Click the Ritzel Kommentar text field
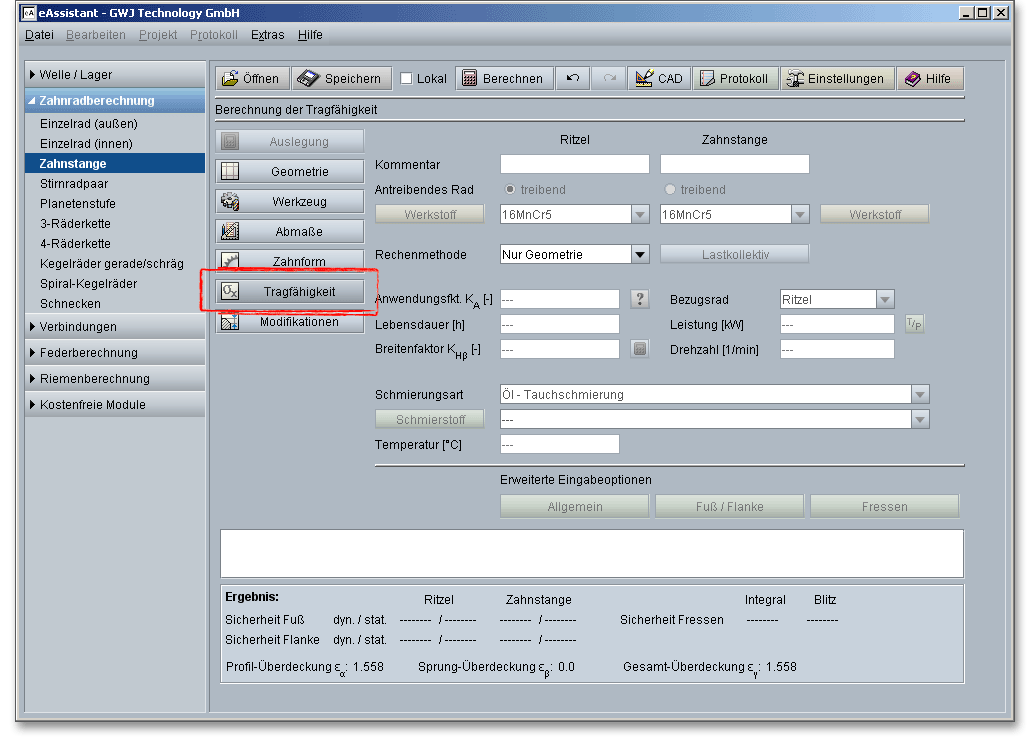 [x=574, y=164]
